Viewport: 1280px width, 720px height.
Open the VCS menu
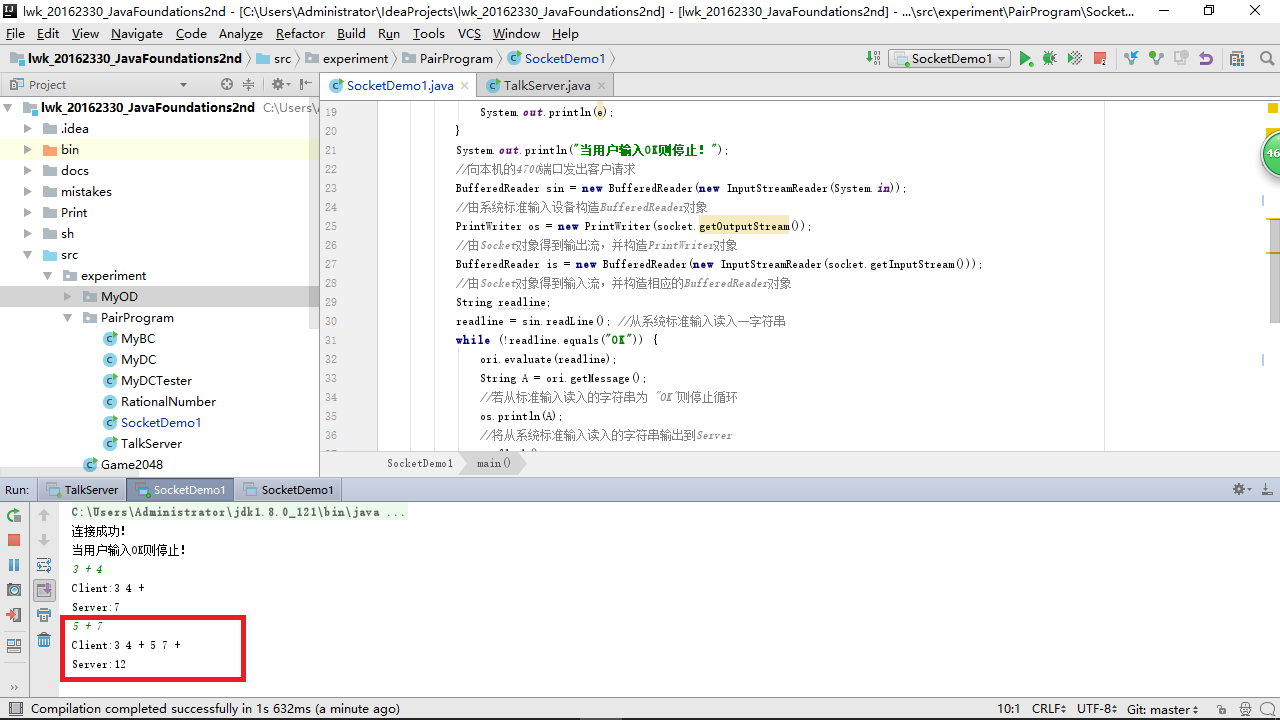click(x=469, y=33)
